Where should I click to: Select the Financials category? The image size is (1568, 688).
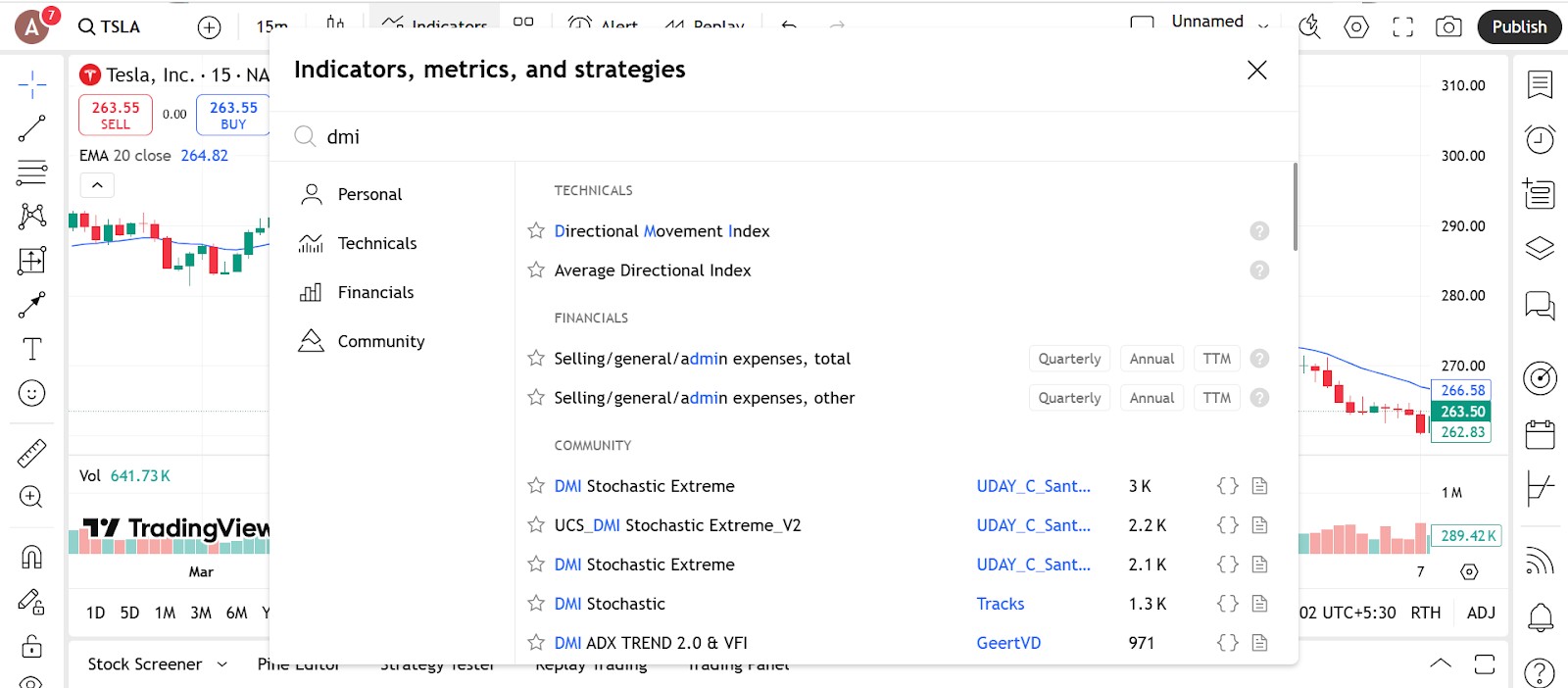click(392, 292)
